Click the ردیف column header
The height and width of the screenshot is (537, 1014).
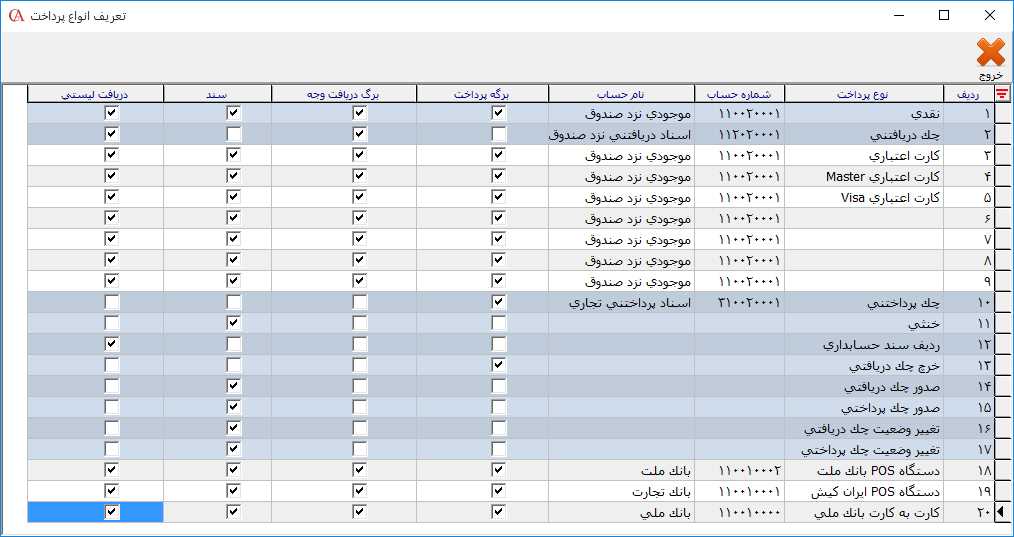(969, 94)
